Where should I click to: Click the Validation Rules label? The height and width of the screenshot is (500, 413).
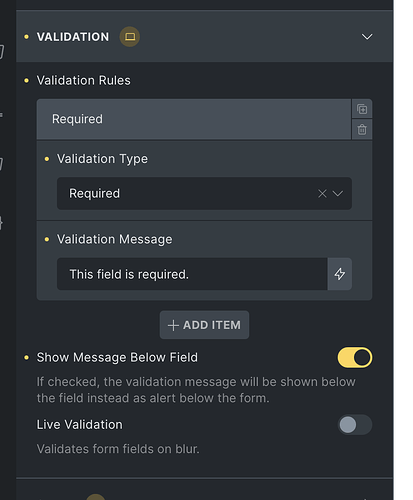(83, 80)
